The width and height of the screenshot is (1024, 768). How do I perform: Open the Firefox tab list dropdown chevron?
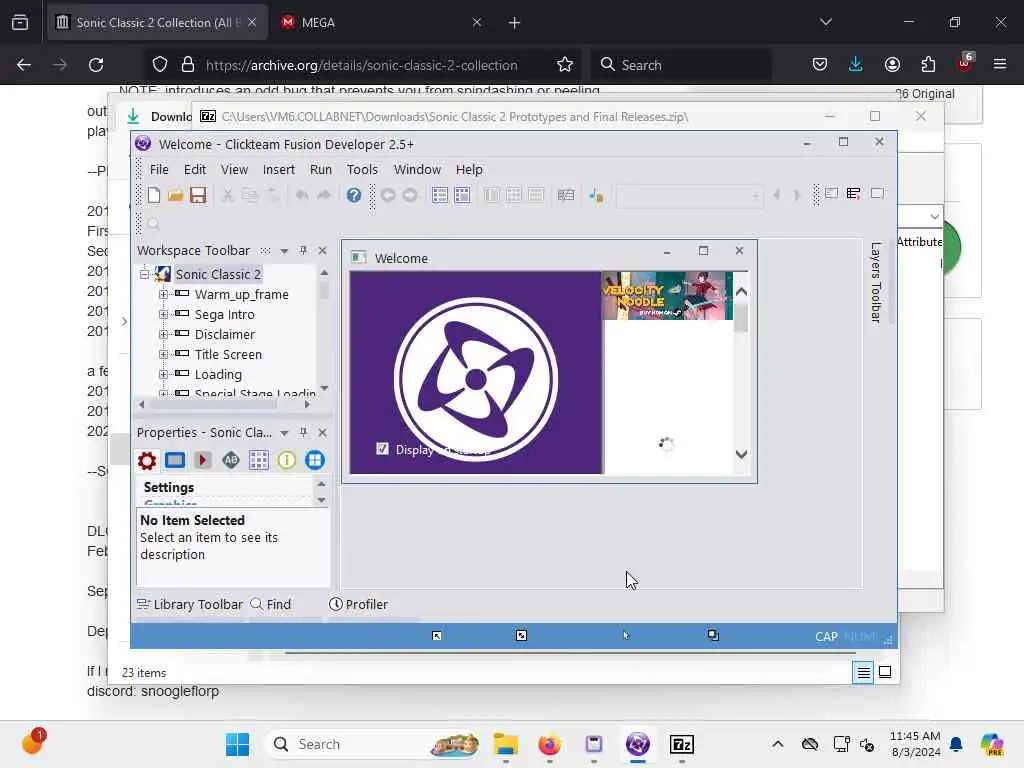pyautogui.click(x=825, y=22)
